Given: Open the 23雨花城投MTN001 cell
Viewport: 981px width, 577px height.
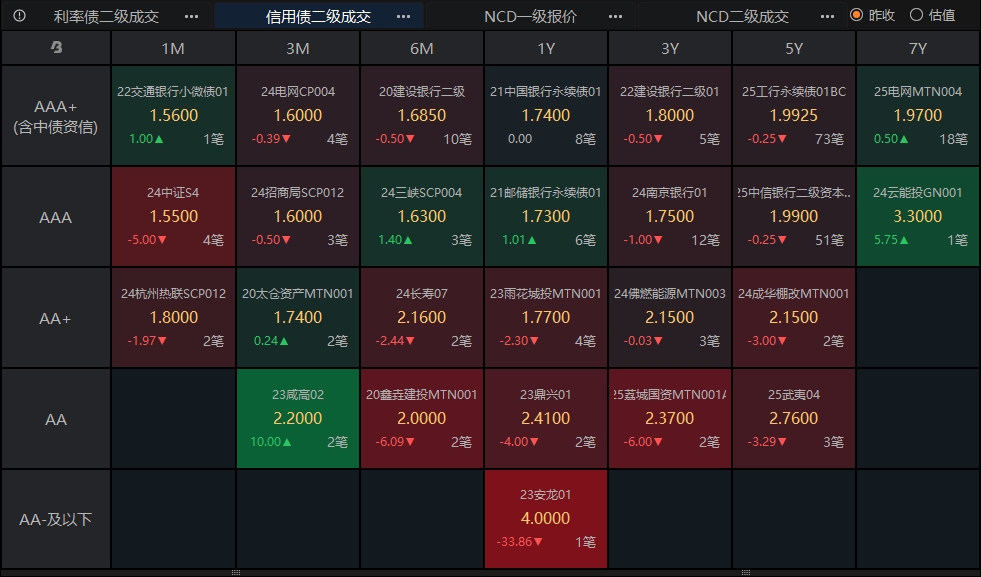Looking at the screenshot, I should [546, 317].
